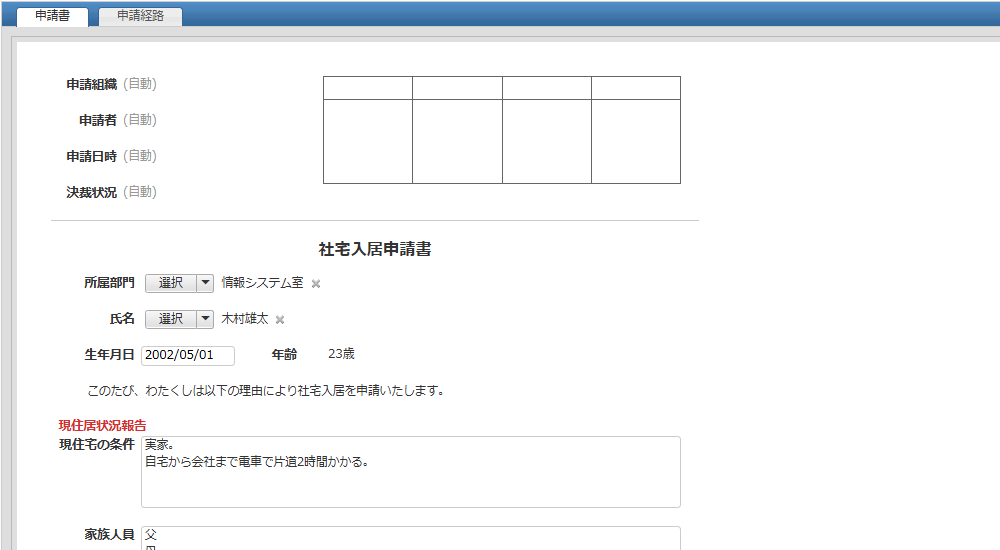
Task: Expand the dropdown arrow beside 所属部門 選択
Action: tap(205, 283)
